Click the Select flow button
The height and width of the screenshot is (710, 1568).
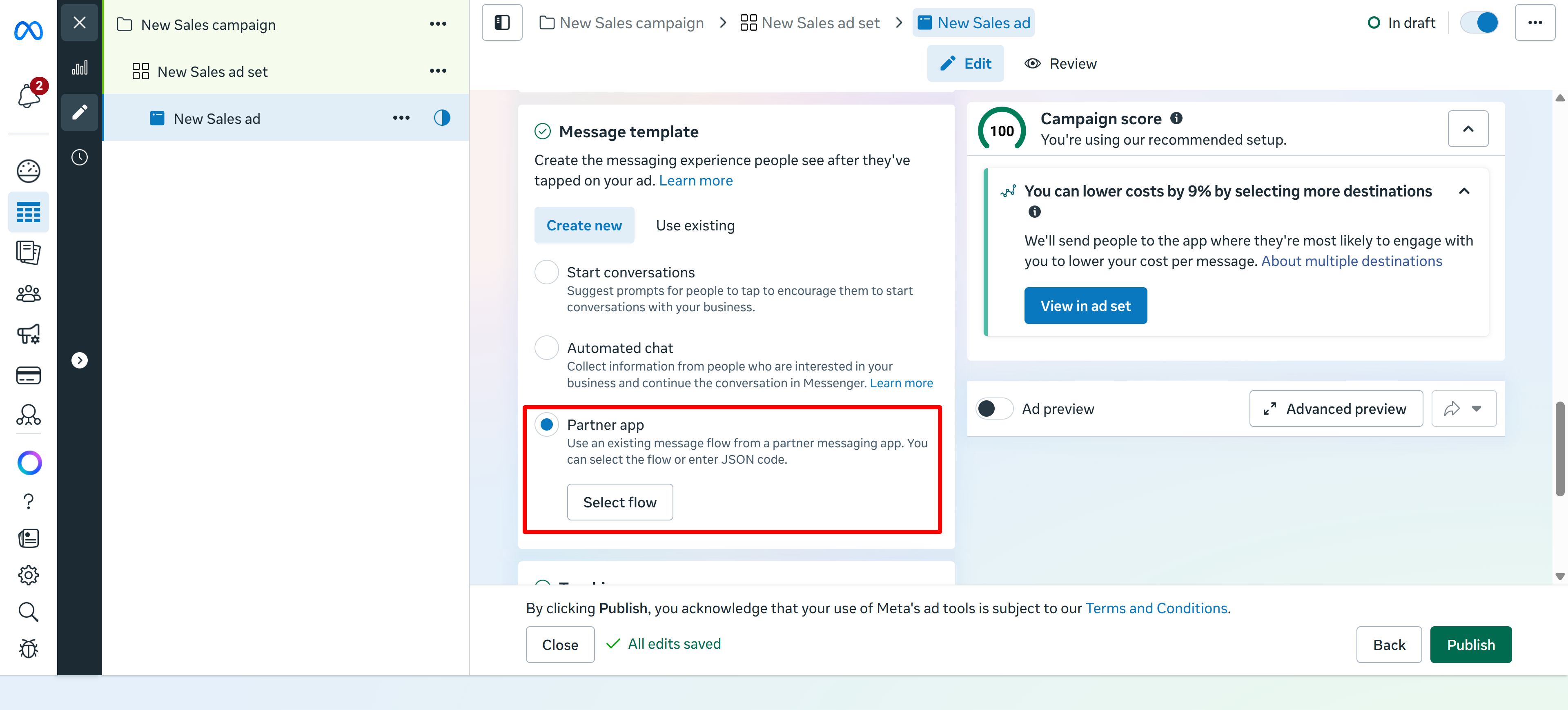pos(620,502)
